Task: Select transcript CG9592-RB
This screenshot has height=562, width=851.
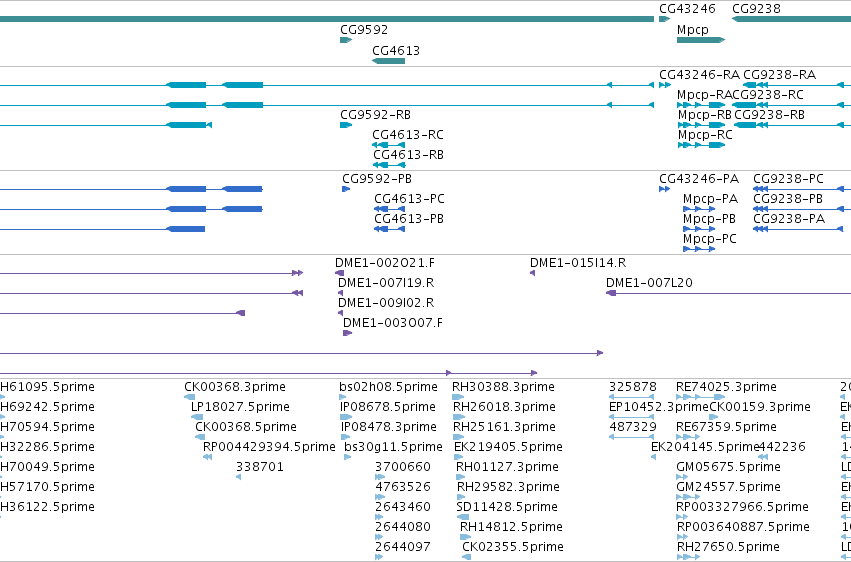Action: [376, 115]
